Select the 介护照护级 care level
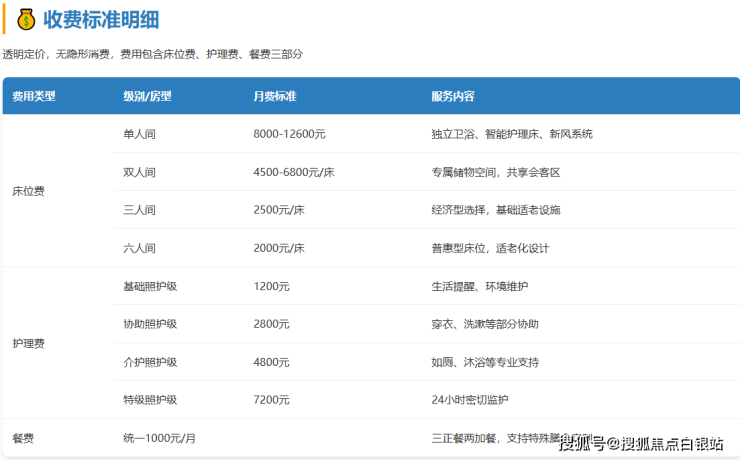 (150, 362)
